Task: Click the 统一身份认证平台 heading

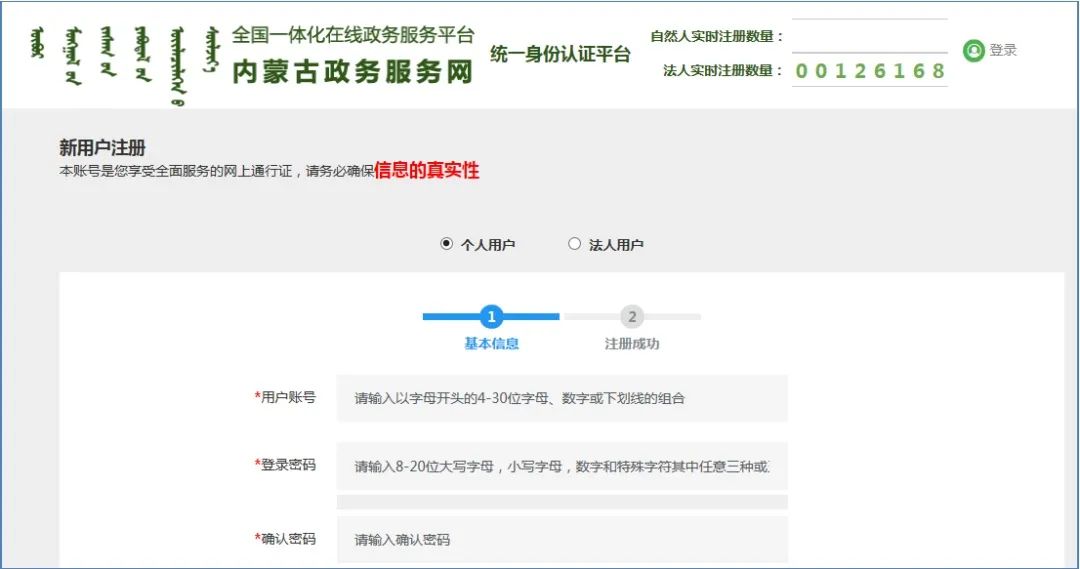Action: 560,54
